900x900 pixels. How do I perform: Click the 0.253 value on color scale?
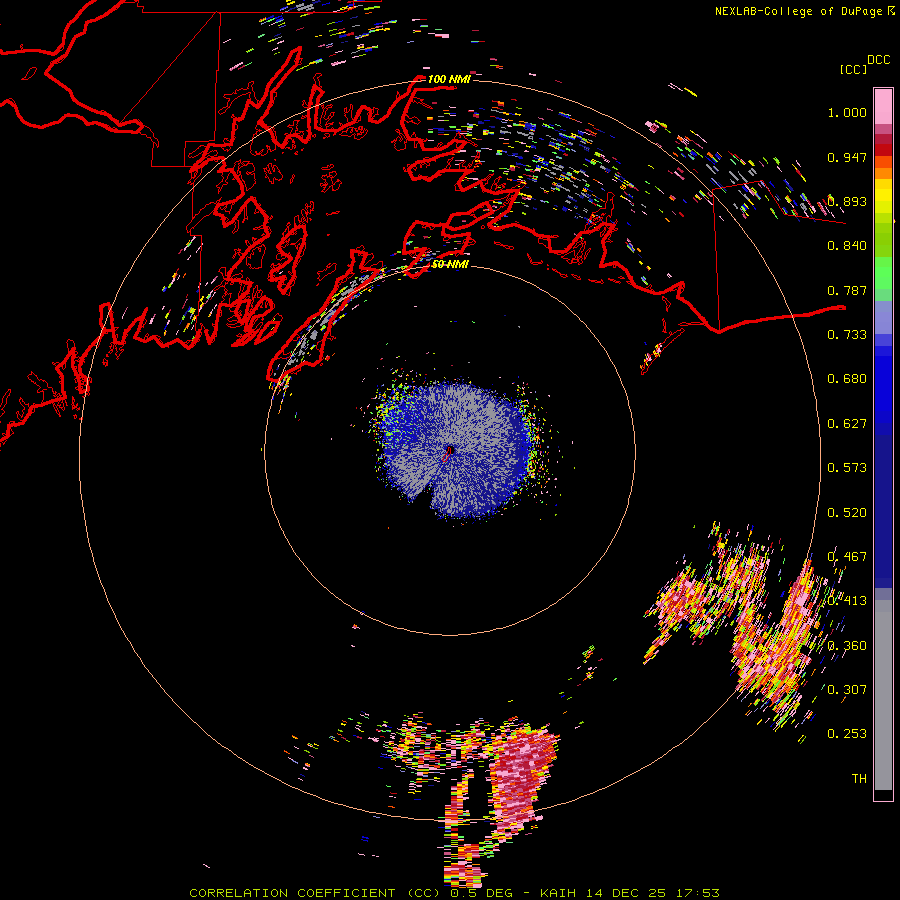[x=847, y=734]
